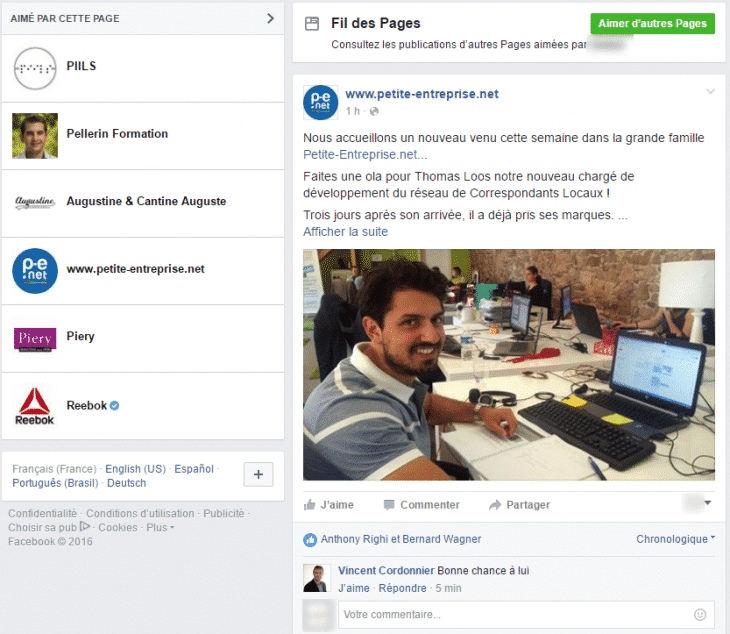Open the post options dropdown arrow
The height and width of the screenshot is (634, 730).
tap(710, 92)
